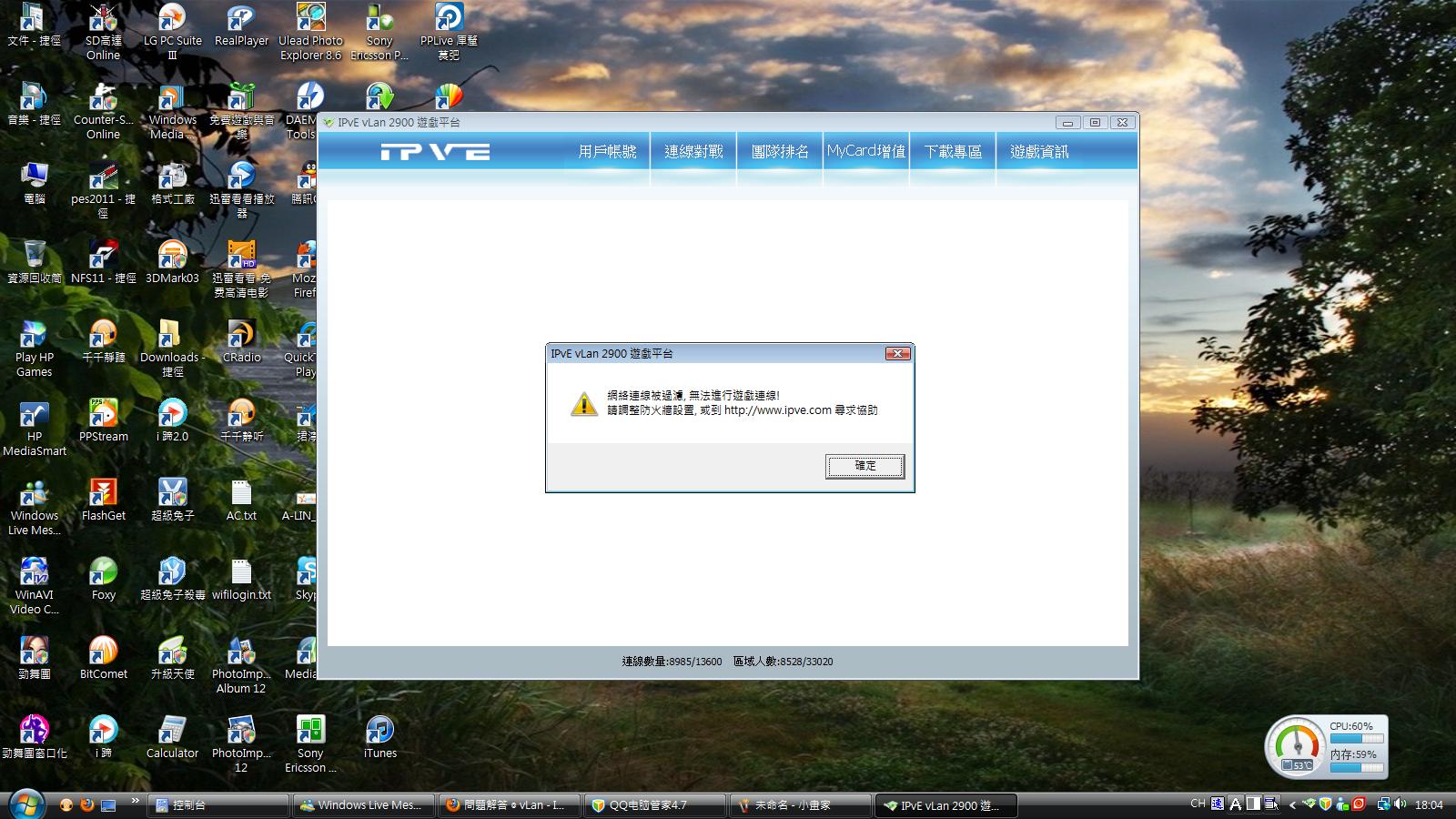The width and height of the screenshot is (1456, 819).
Task: Select the wifilogin.txt file icon
Action: [x=241, y=579]
